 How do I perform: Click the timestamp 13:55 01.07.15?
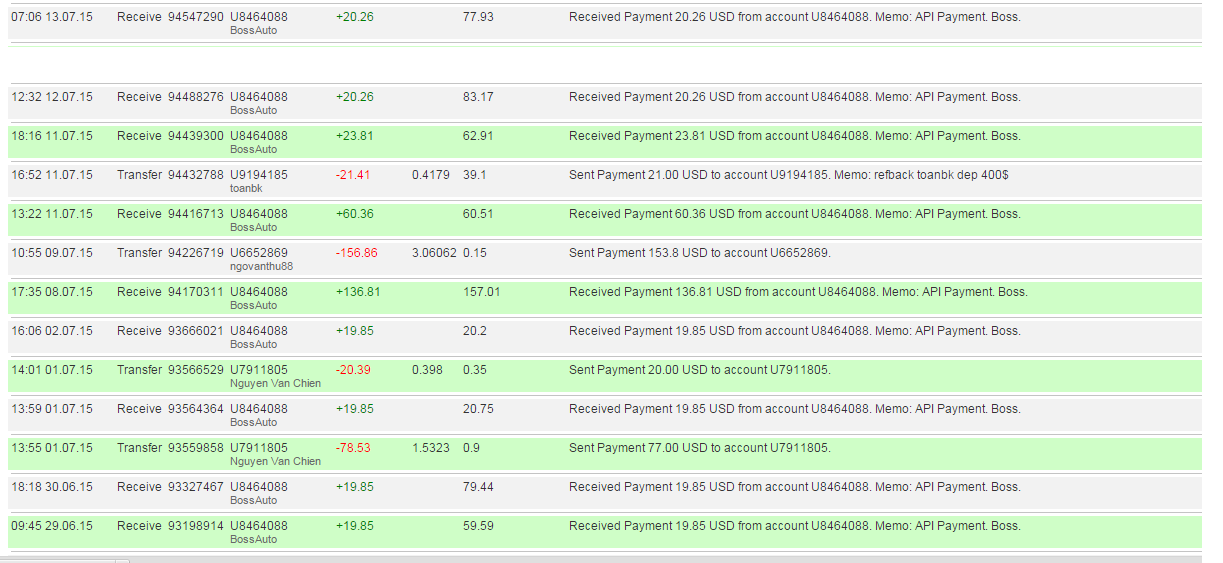click(x=52, y=448)
